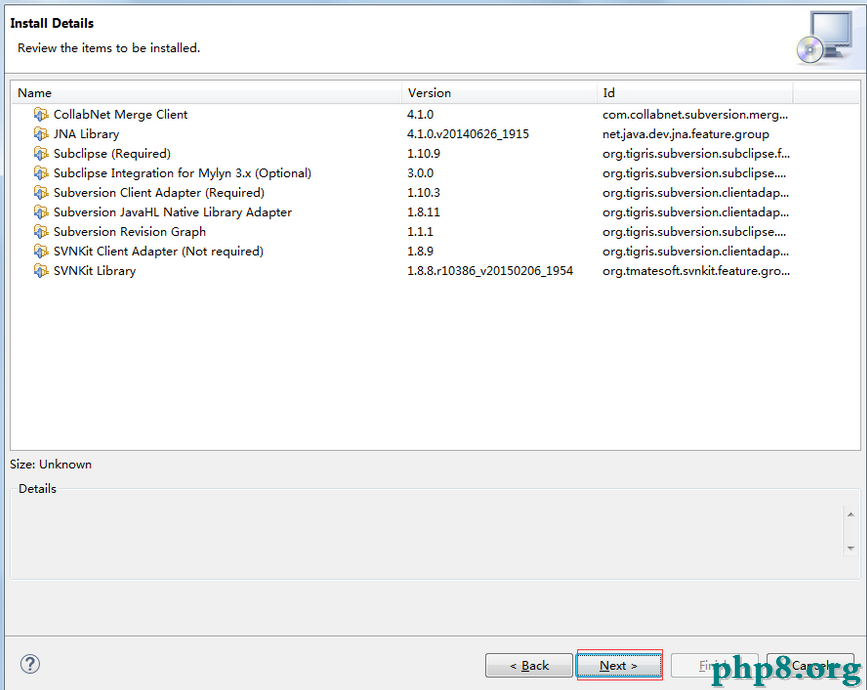Open help with the question mark icon

click(30, 664)
